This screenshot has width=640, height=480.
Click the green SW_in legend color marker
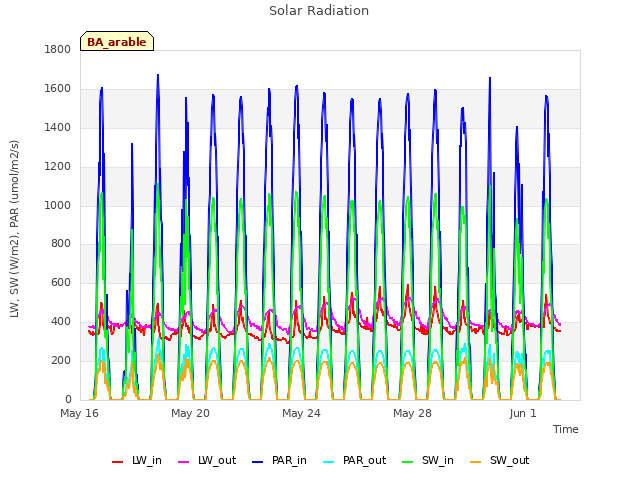point(407,462)
